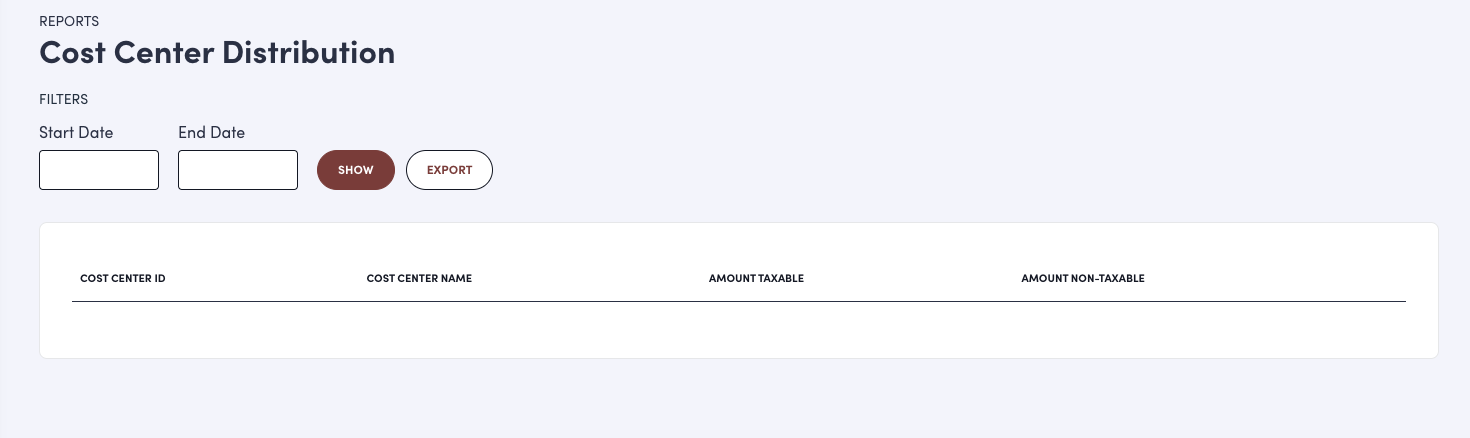Click the Cost Center Distribution page heading
The image size is (1470, 438).
coord(217,53)
